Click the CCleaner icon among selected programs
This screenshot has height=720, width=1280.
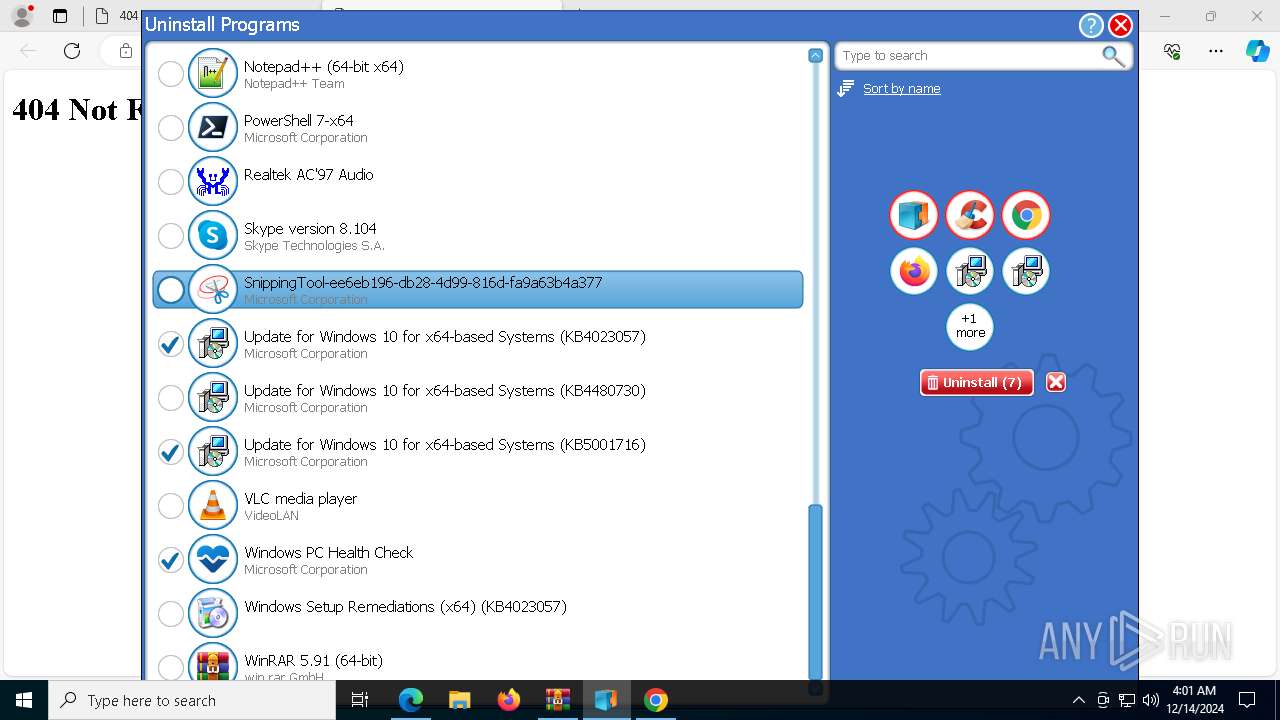click(970, 215)
